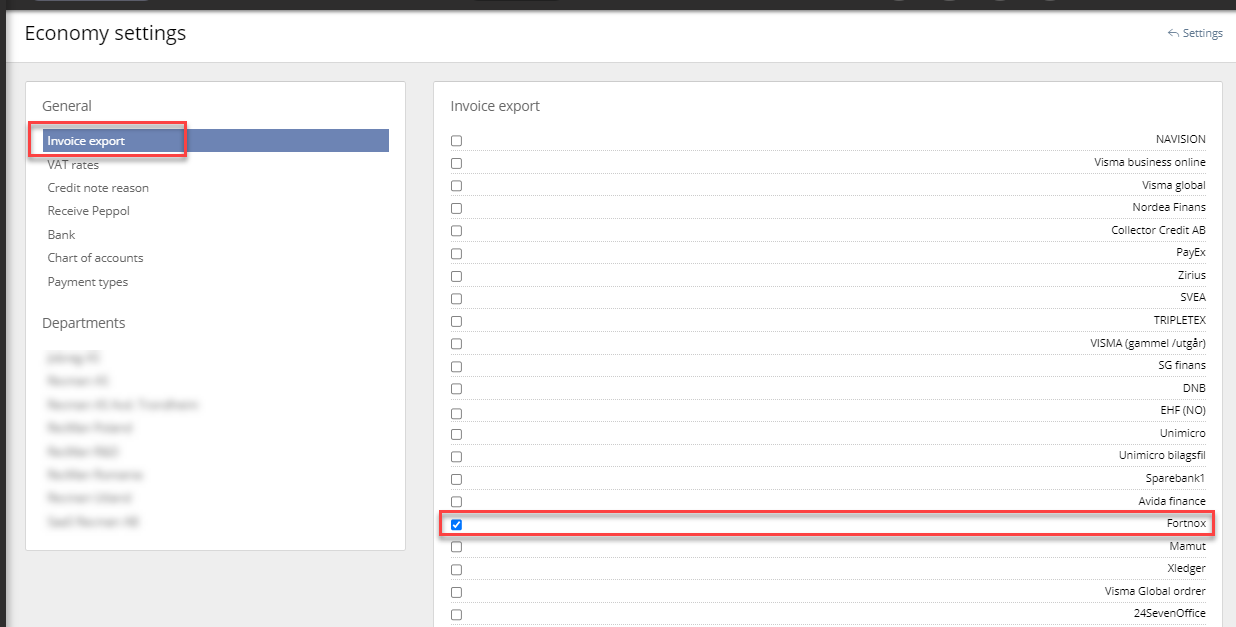This screenshot has width=1236, height=627.
Task: Check the Visma global option
Action: [456, 186]
